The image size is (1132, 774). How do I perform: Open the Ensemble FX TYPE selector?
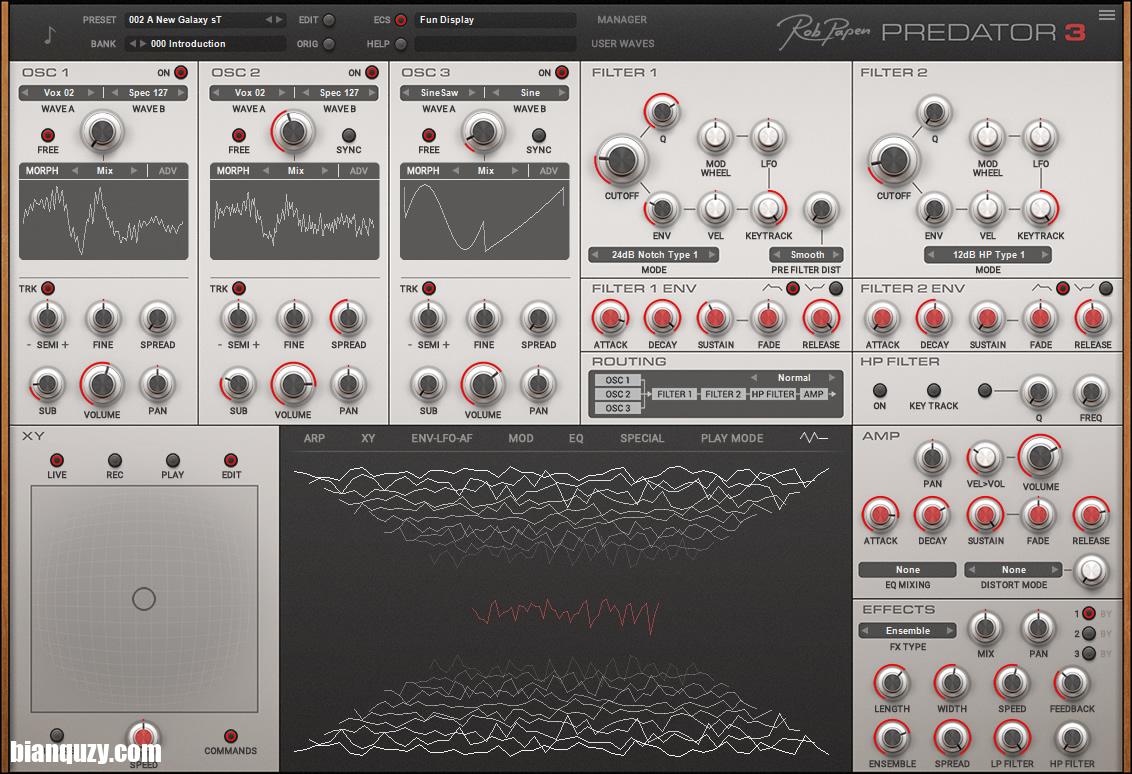pyautogui.click(x=907, y=630)
